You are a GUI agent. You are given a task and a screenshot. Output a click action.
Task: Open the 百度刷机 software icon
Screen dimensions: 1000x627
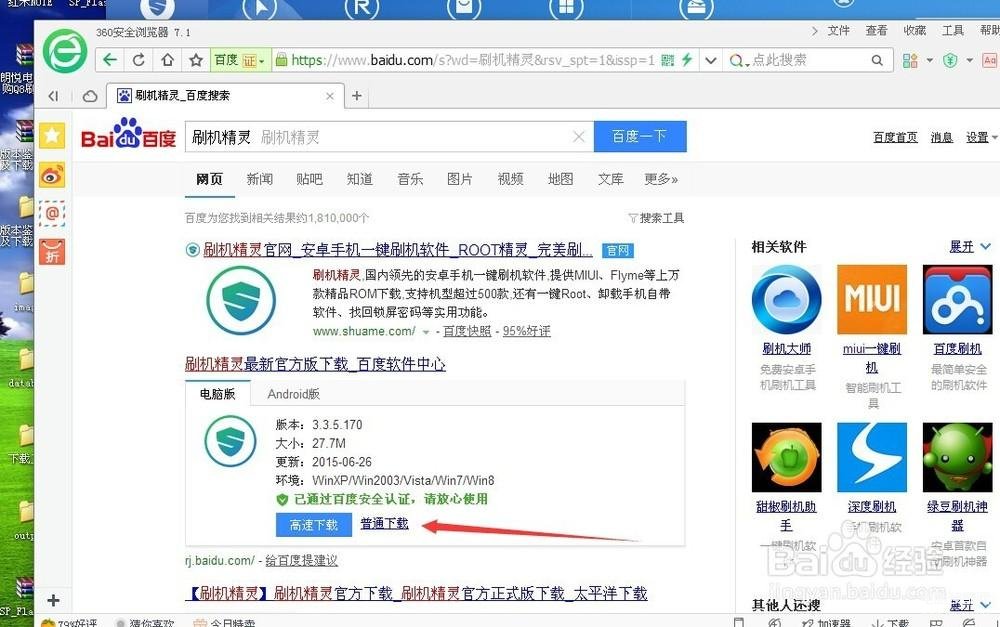[958, 300]
